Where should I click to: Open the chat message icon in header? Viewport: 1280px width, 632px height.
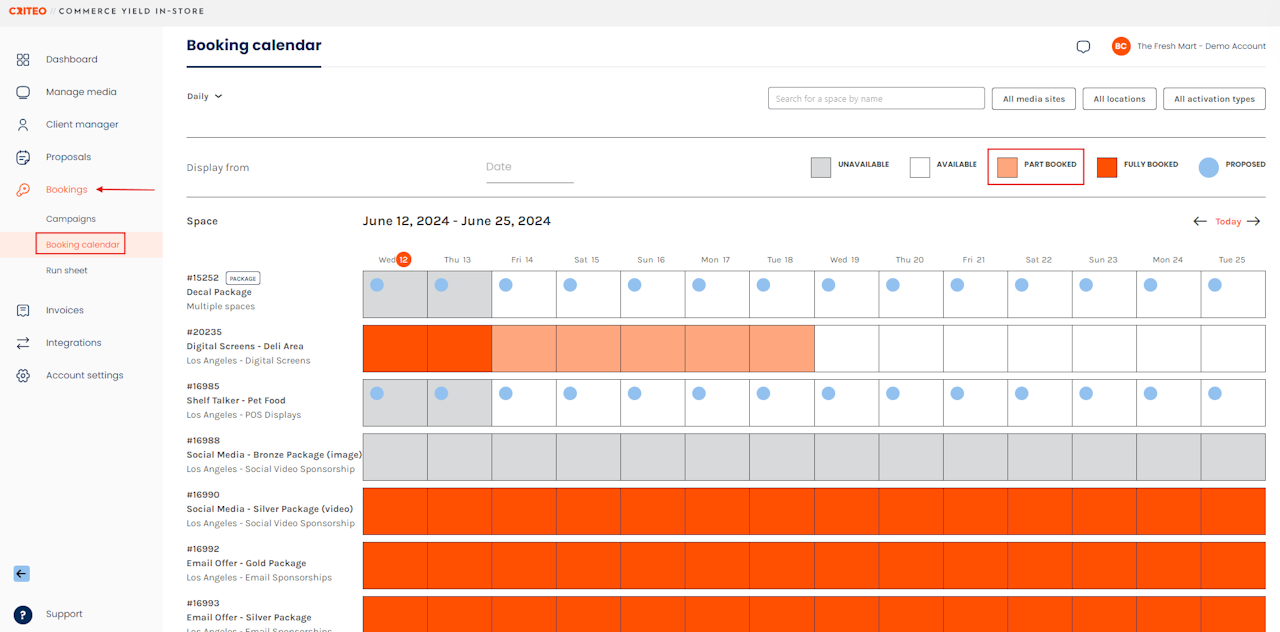[1083, 47]
